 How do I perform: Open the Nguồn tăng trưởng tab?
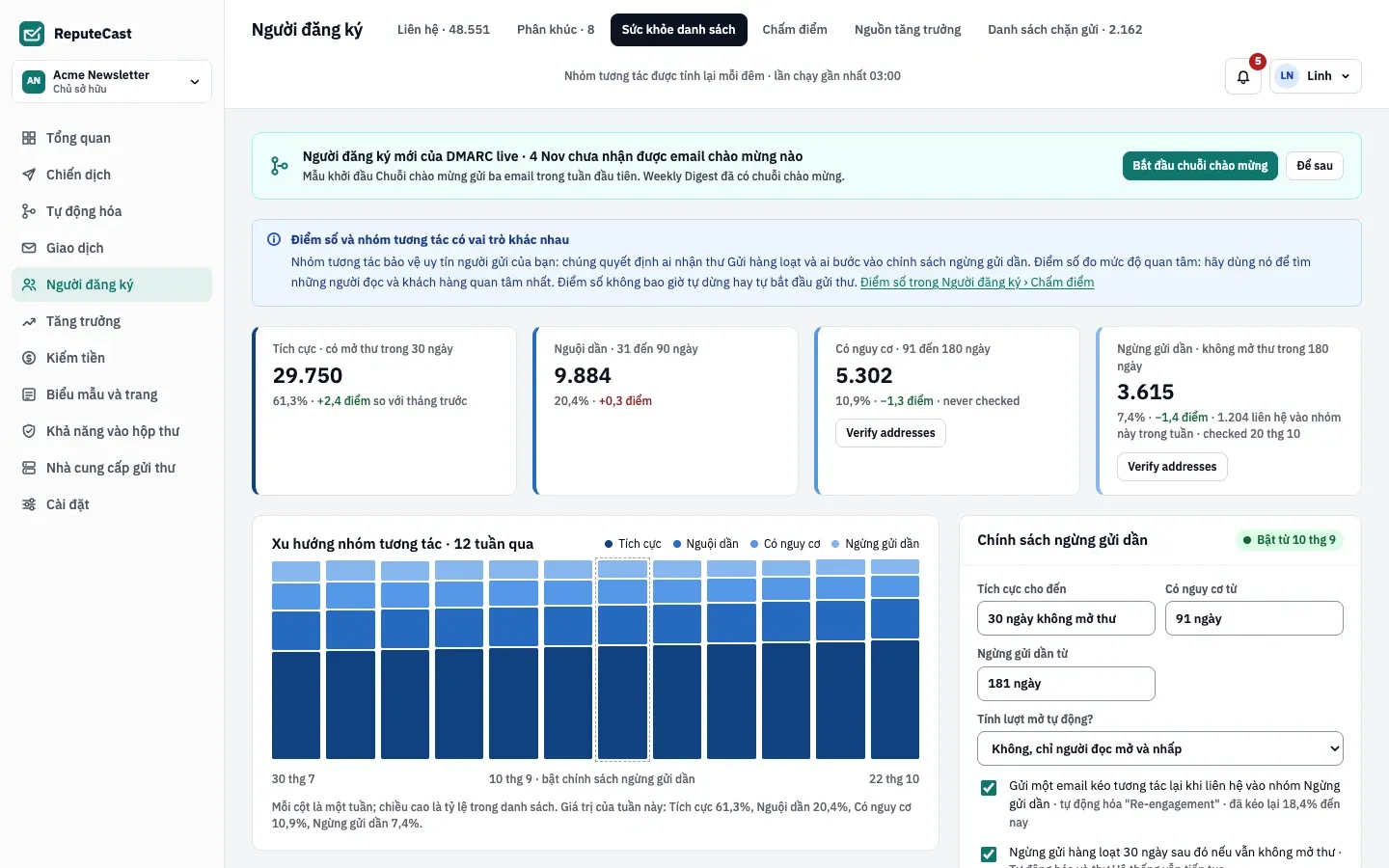point(908,30)
